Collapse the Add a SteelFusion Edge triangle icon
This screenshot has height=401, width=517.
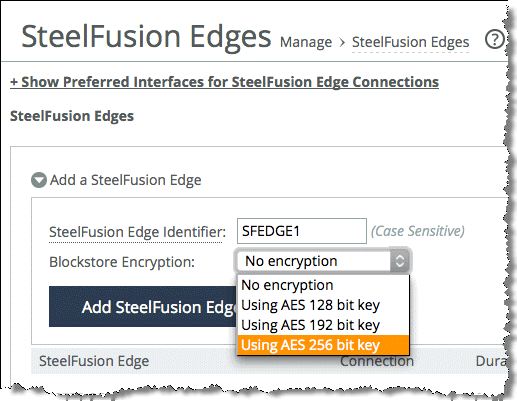click(x=39, y=180)
